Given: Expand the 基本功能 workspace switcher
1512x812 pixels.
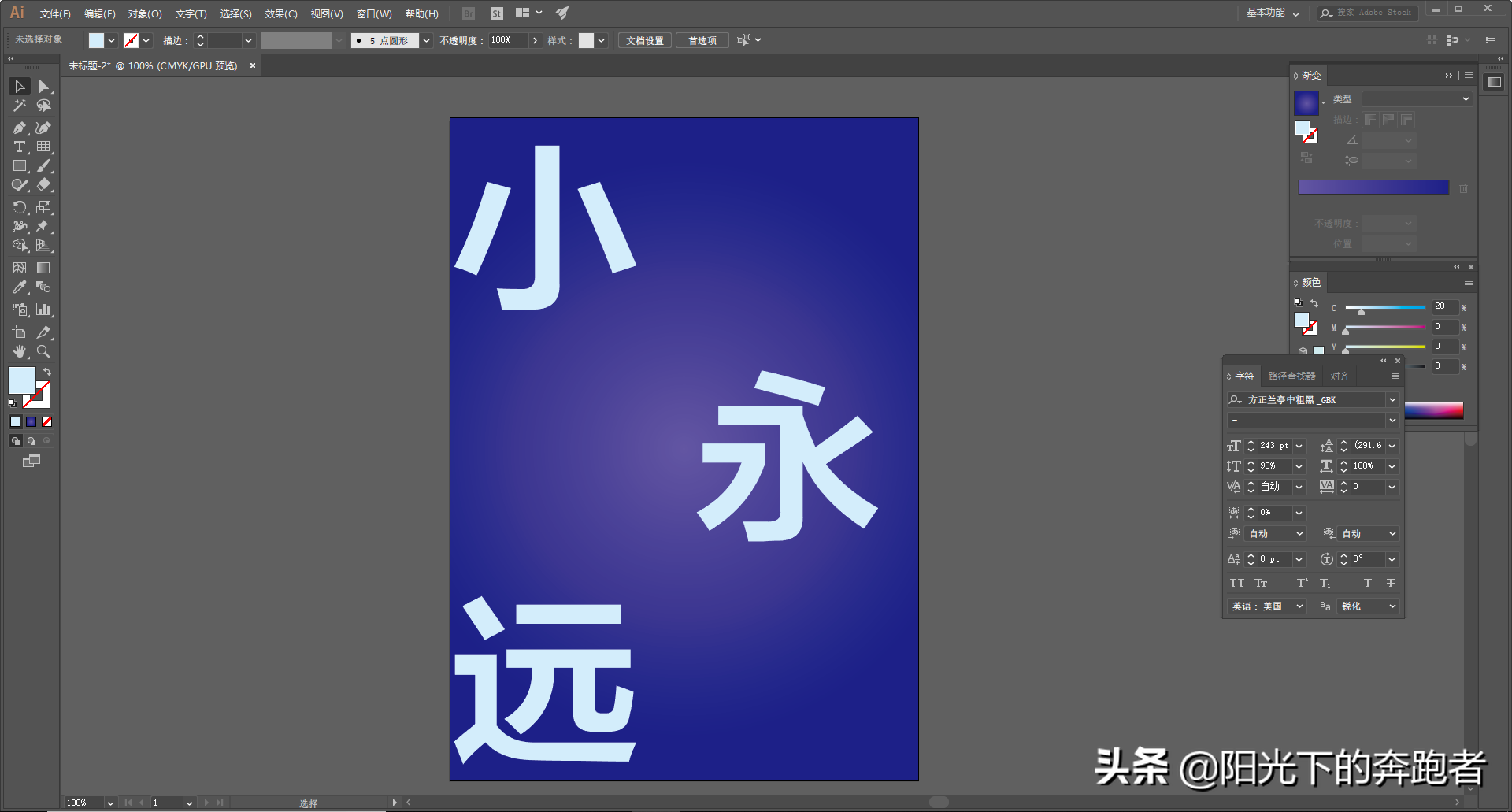Looking at the screenshot, I should pos(1273,13).
